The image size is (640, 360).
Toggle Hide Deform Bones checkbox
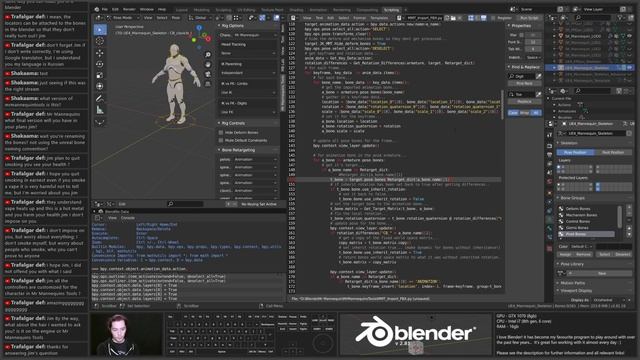[221, 133]
